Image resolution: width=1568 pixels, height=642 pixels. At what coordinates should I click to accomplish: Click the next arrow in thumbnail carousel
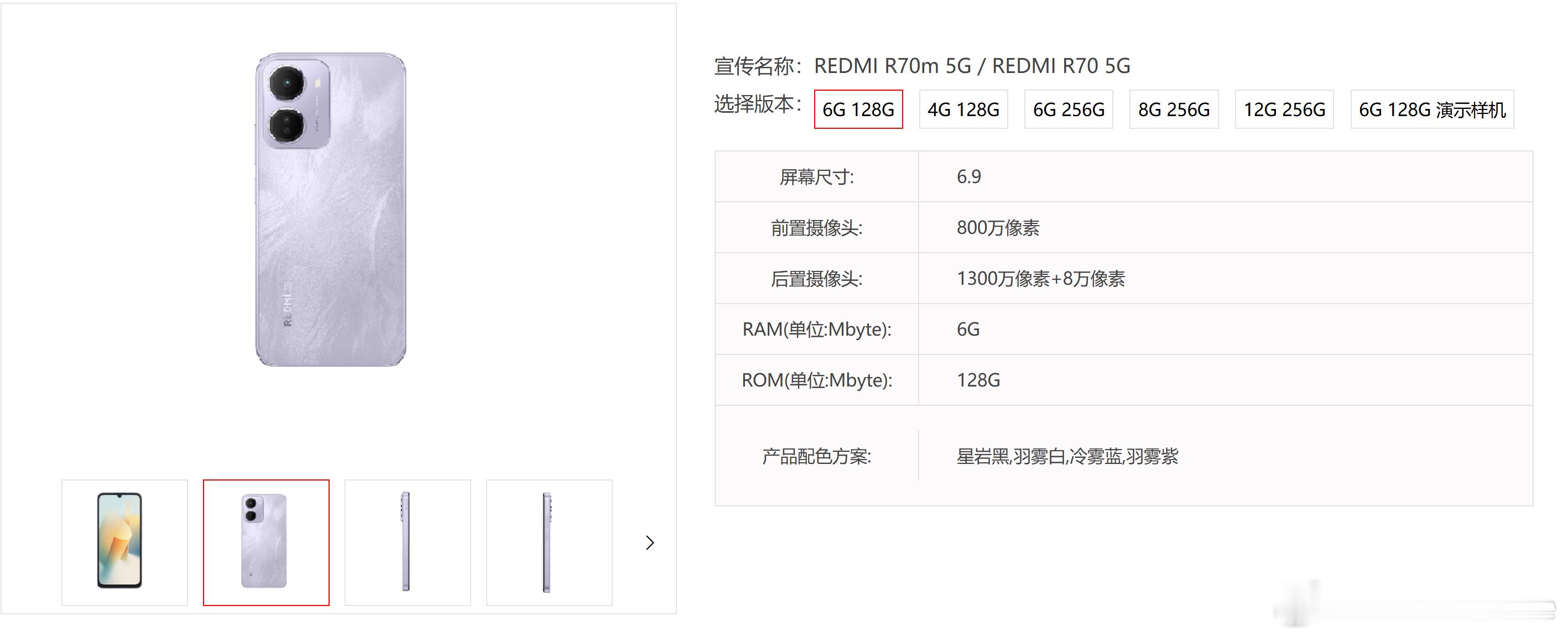pos(649,543)
